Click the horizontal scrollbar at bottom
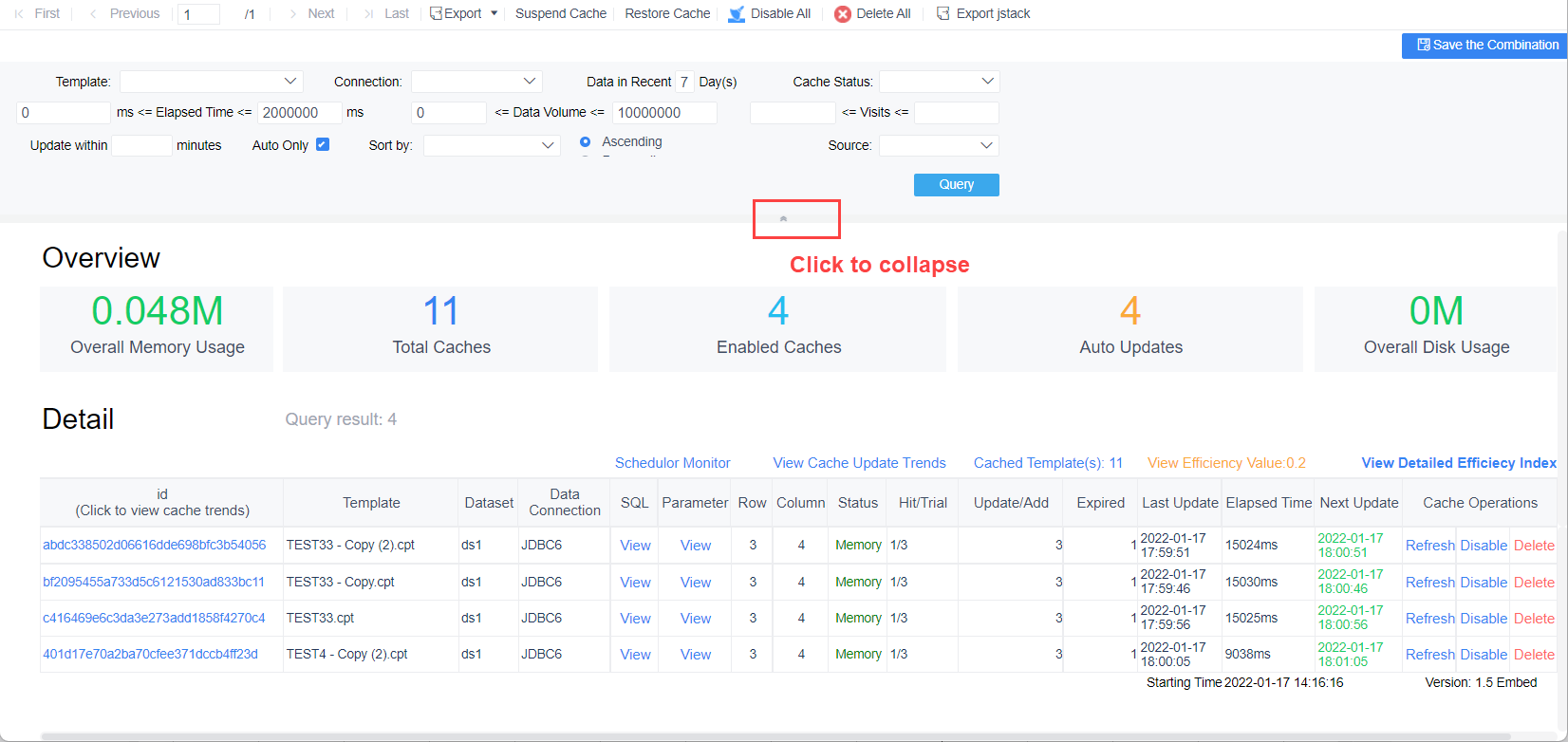Screen dimensions: 1568x742 pos(776,736)
